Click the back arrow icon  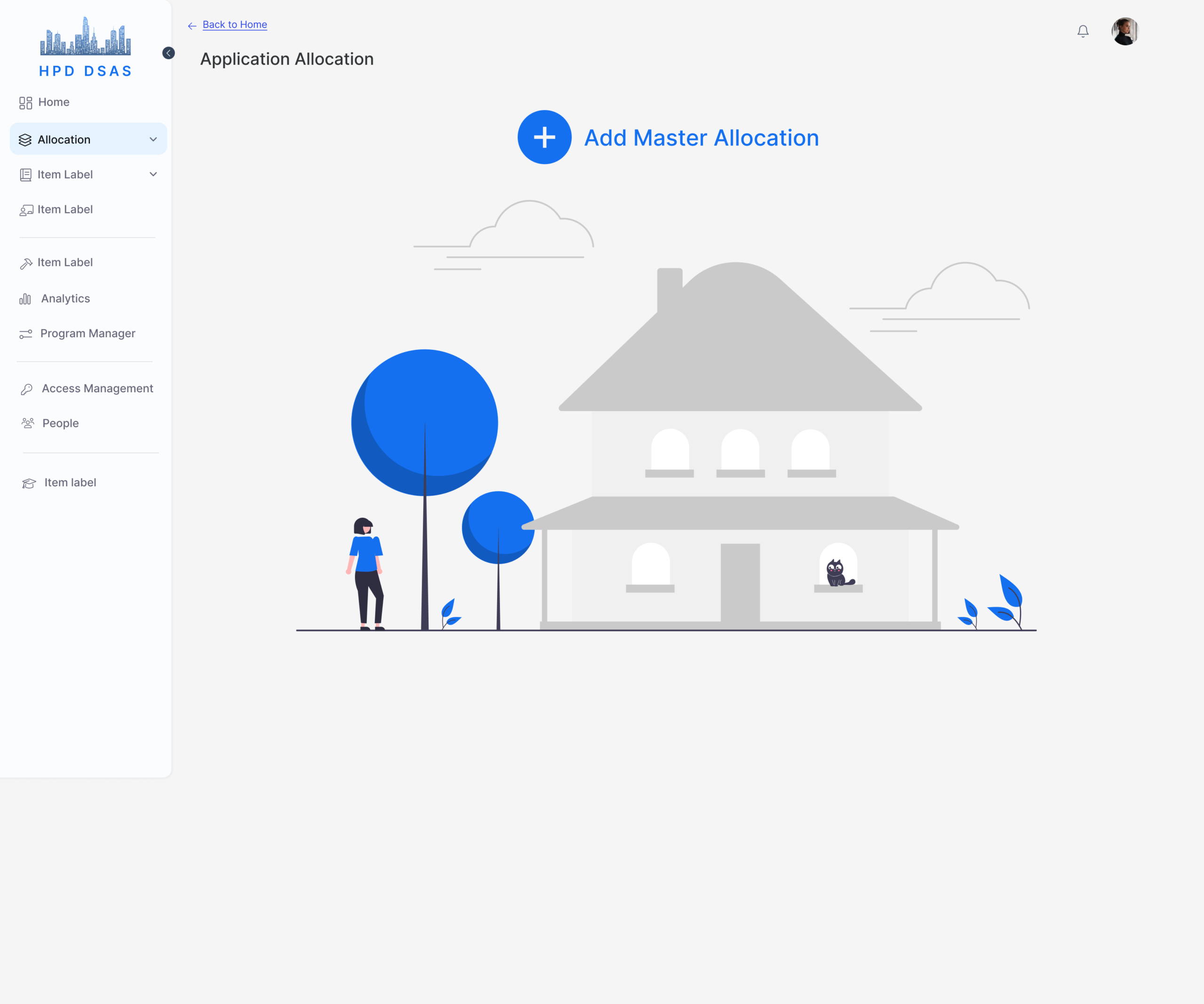(192, 26)
